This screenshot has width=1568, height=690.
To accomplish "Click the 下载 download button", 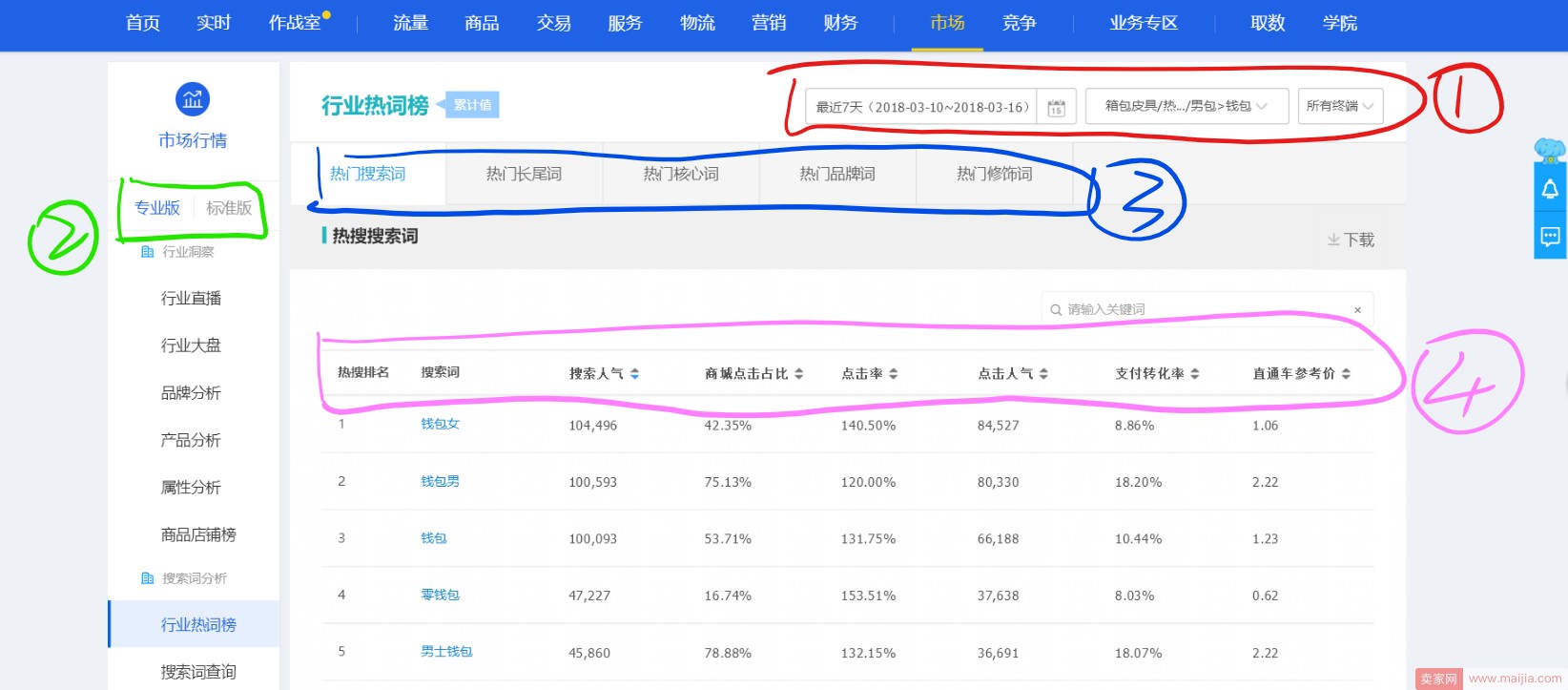I will 1351,240.
